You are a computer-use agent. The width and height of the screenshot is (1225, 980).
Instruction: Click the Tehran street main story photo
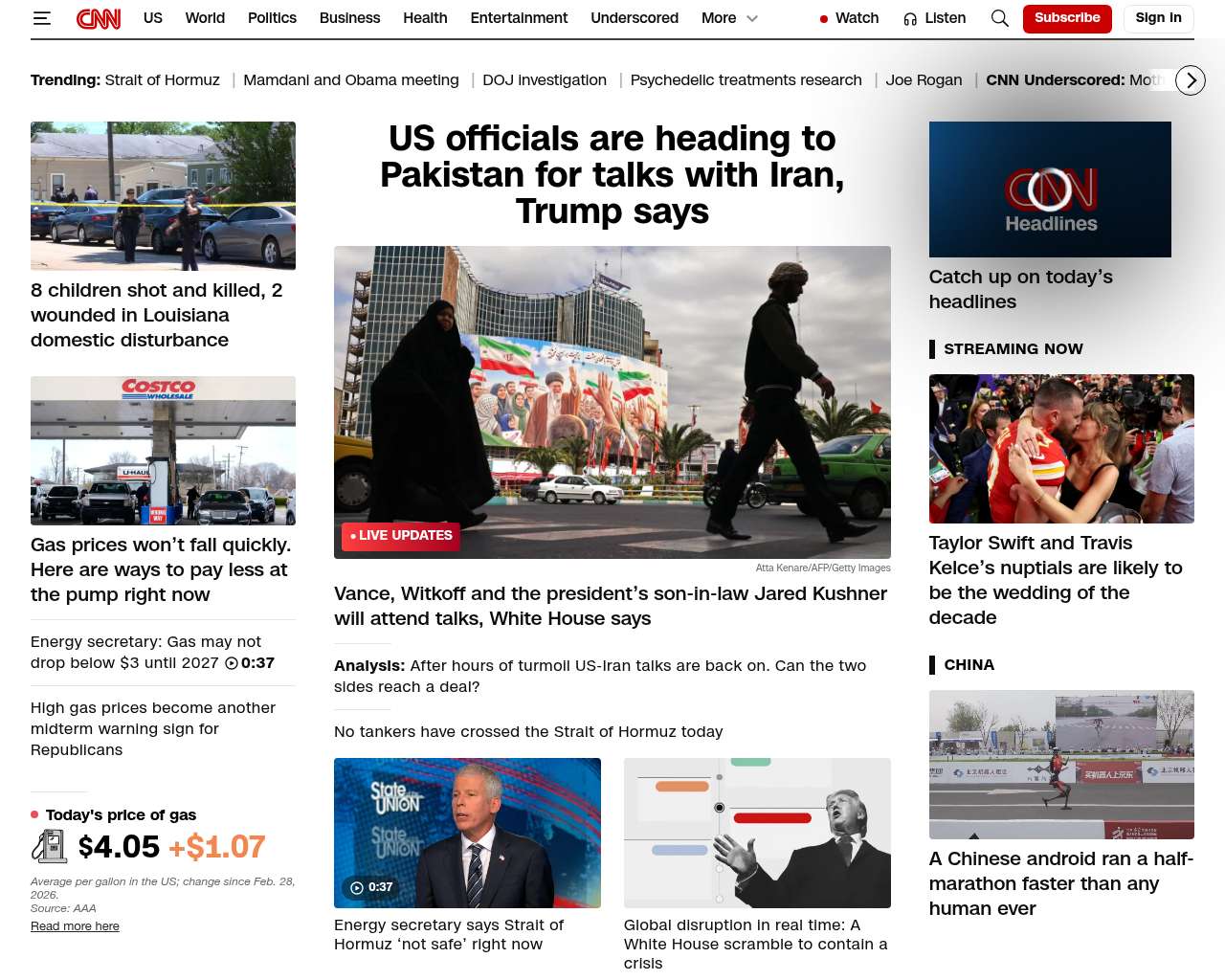[612, 402]
